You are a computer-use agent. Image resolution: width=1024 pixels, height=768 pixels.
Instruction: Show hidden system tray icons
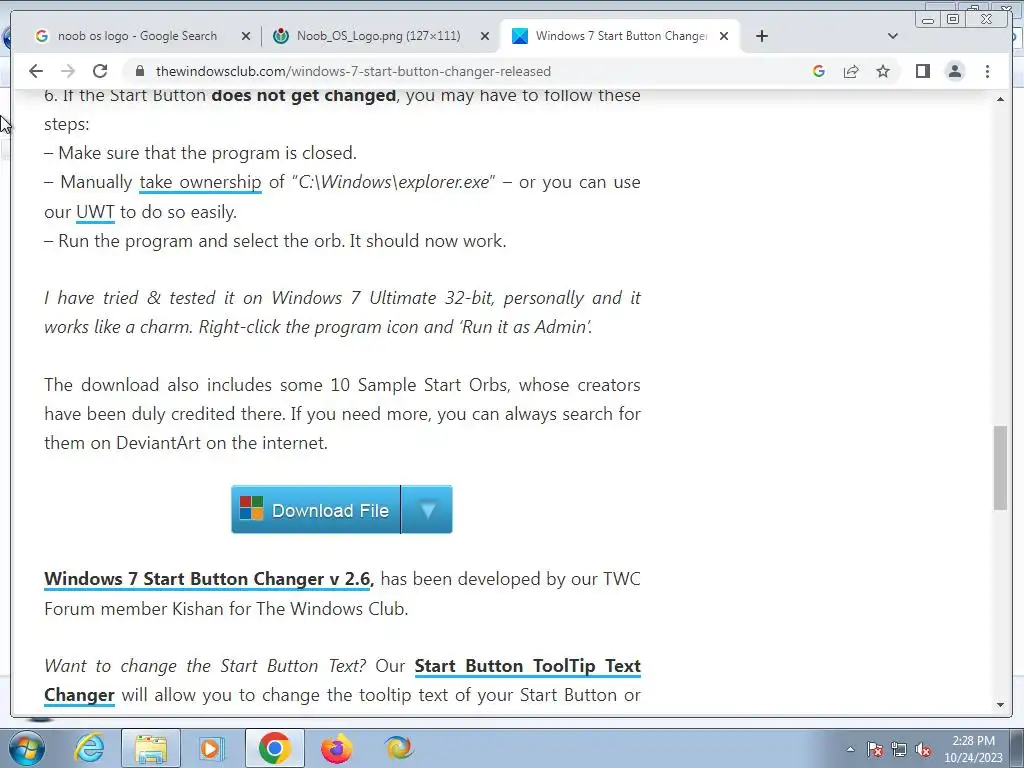click(850, 750)
